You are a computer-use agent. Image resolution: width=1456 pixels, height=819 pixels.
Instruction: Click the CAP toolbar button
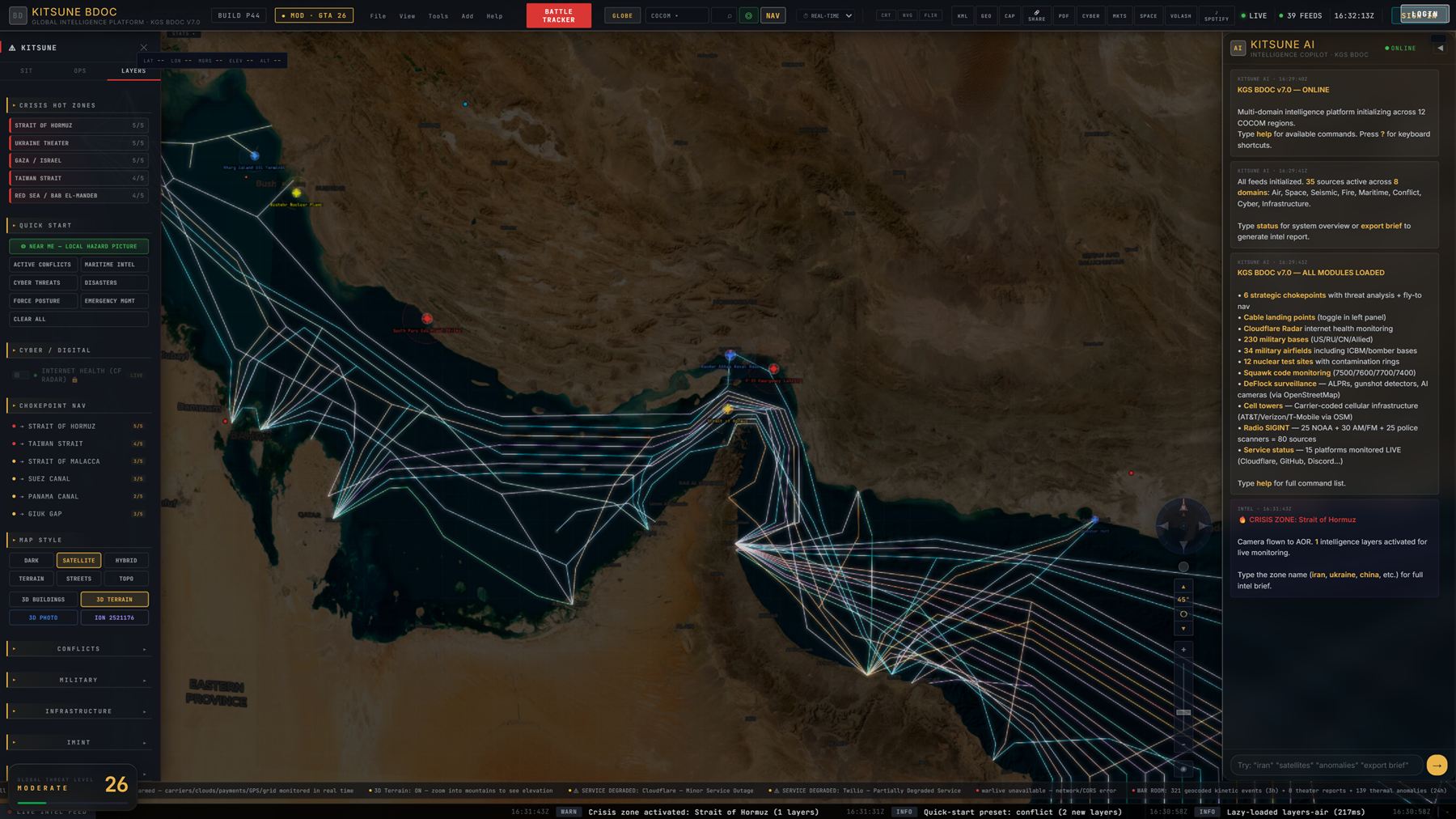tap(1009, 15)
